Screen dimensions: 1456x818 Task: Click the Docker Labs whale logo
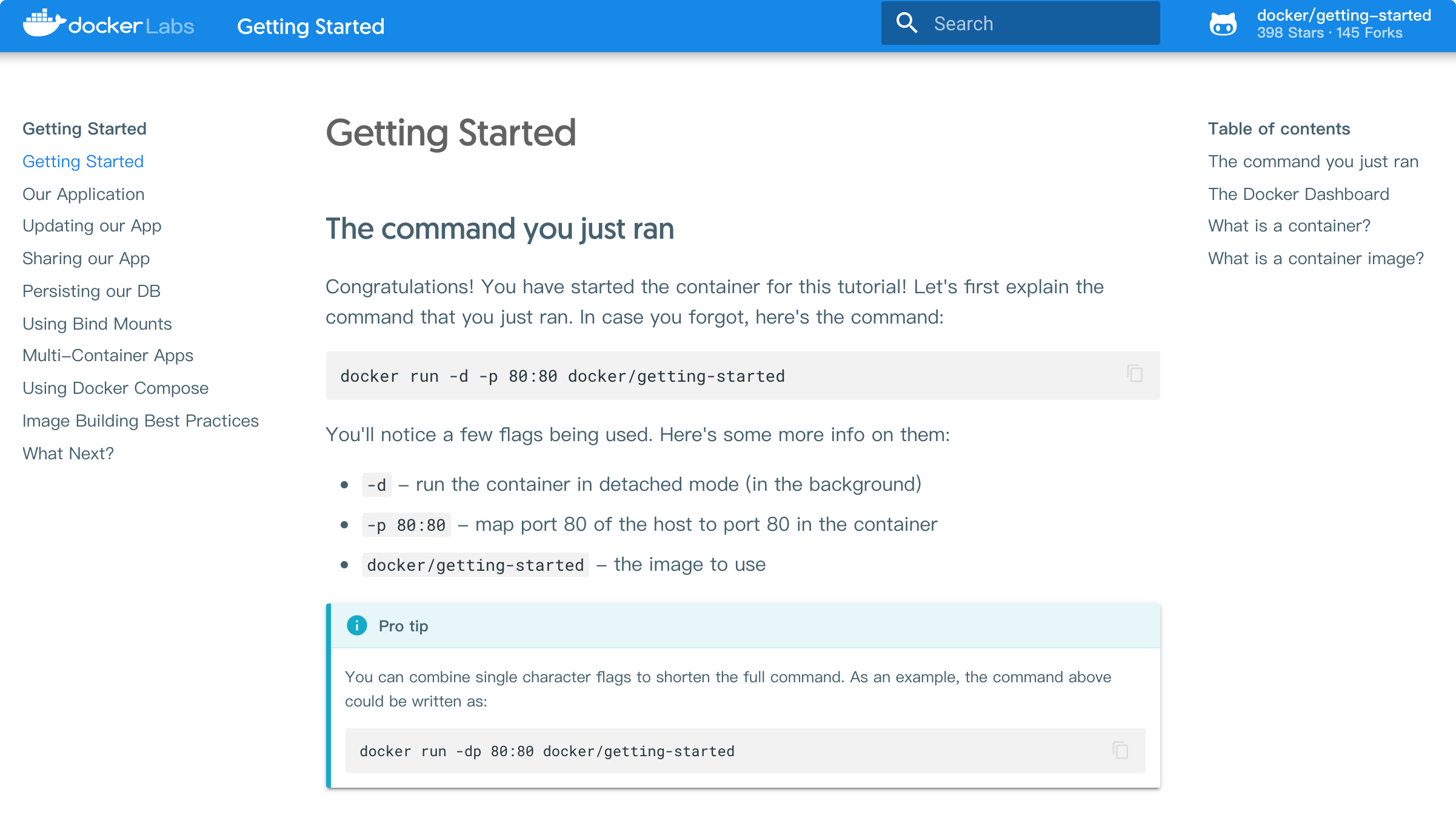(109, 24)
